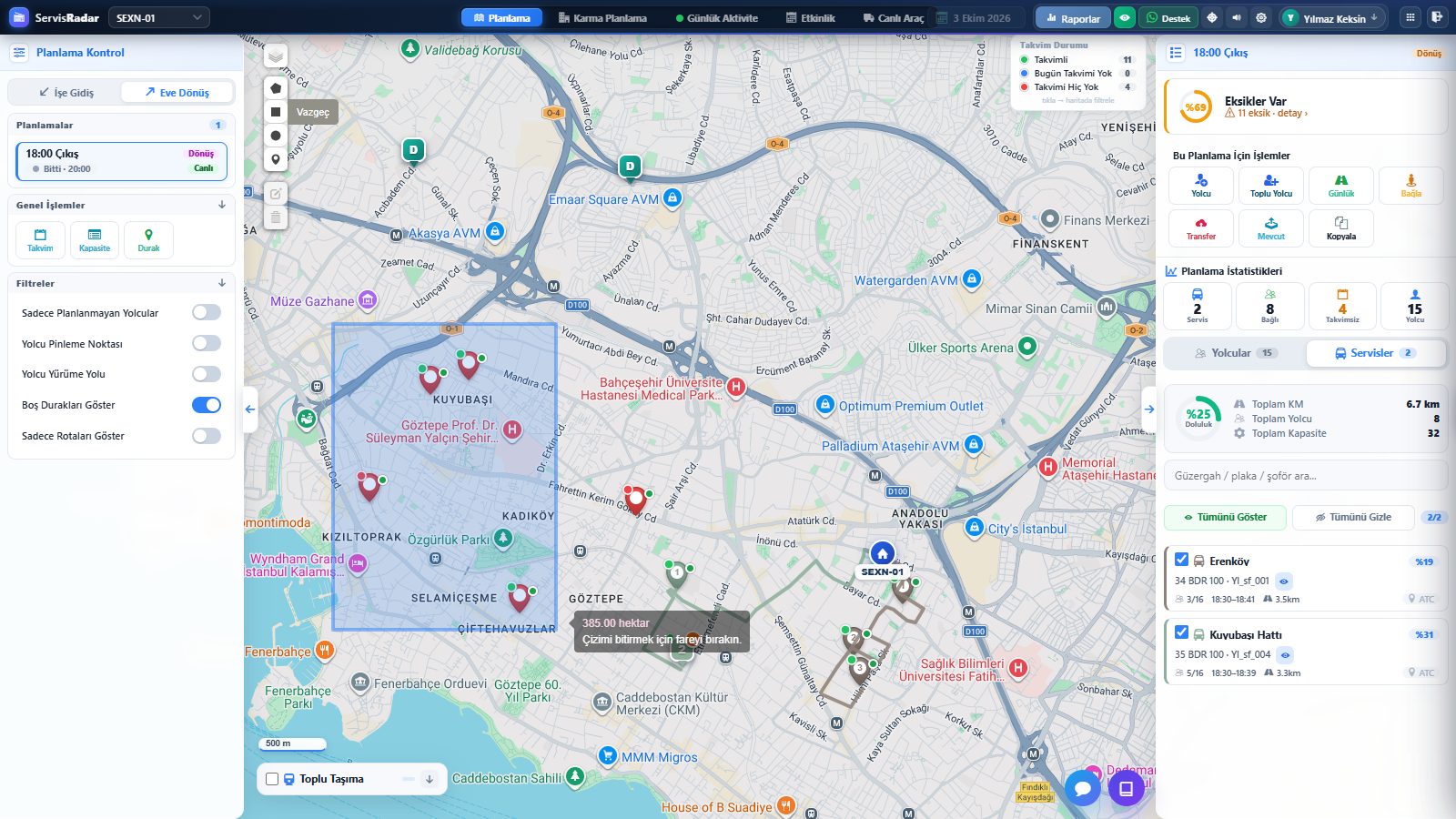Open the map layers switcher
The height and width of the screenshot is (819, 1456).
pos(276,56)
